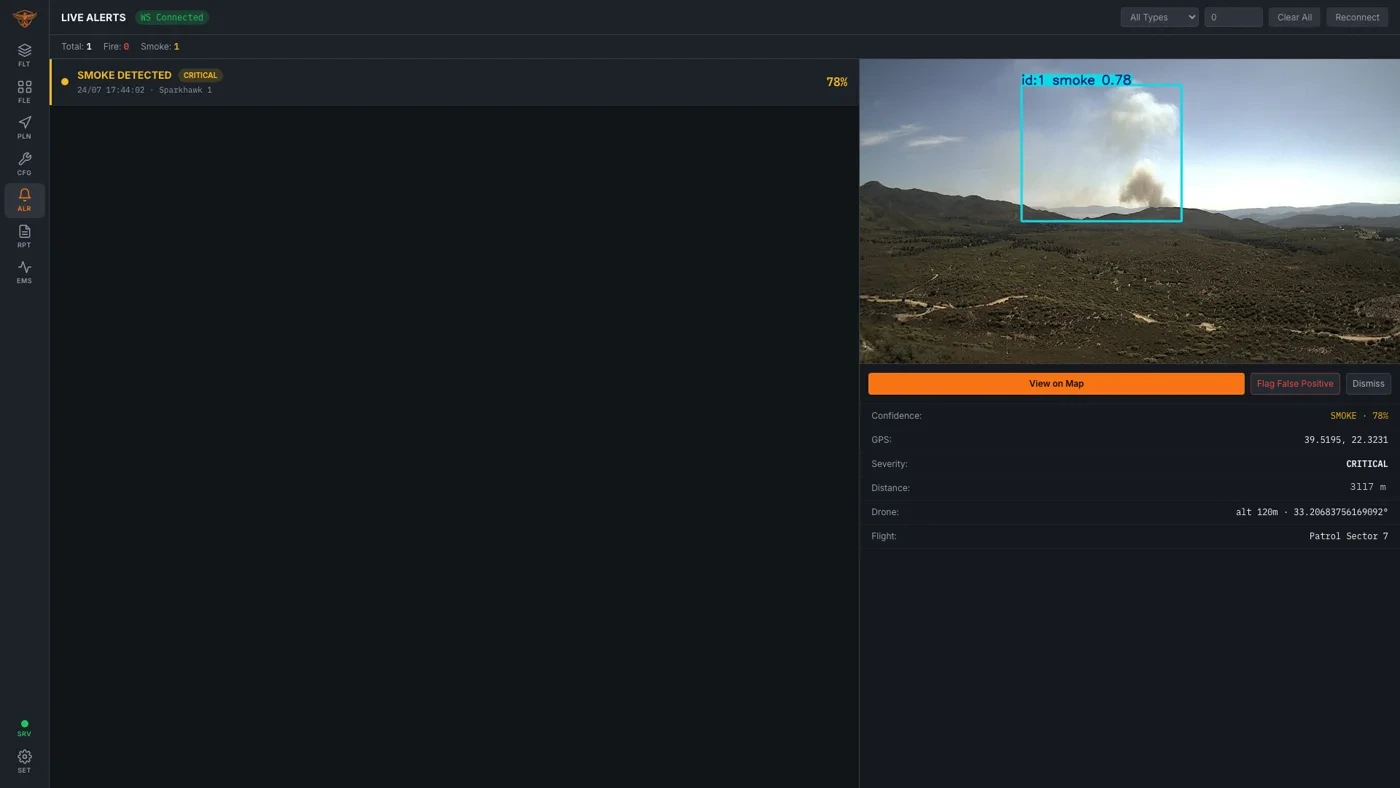Screen dimensions: 1400x788
Task: Click the Reconnect button
Action: 1357,17
